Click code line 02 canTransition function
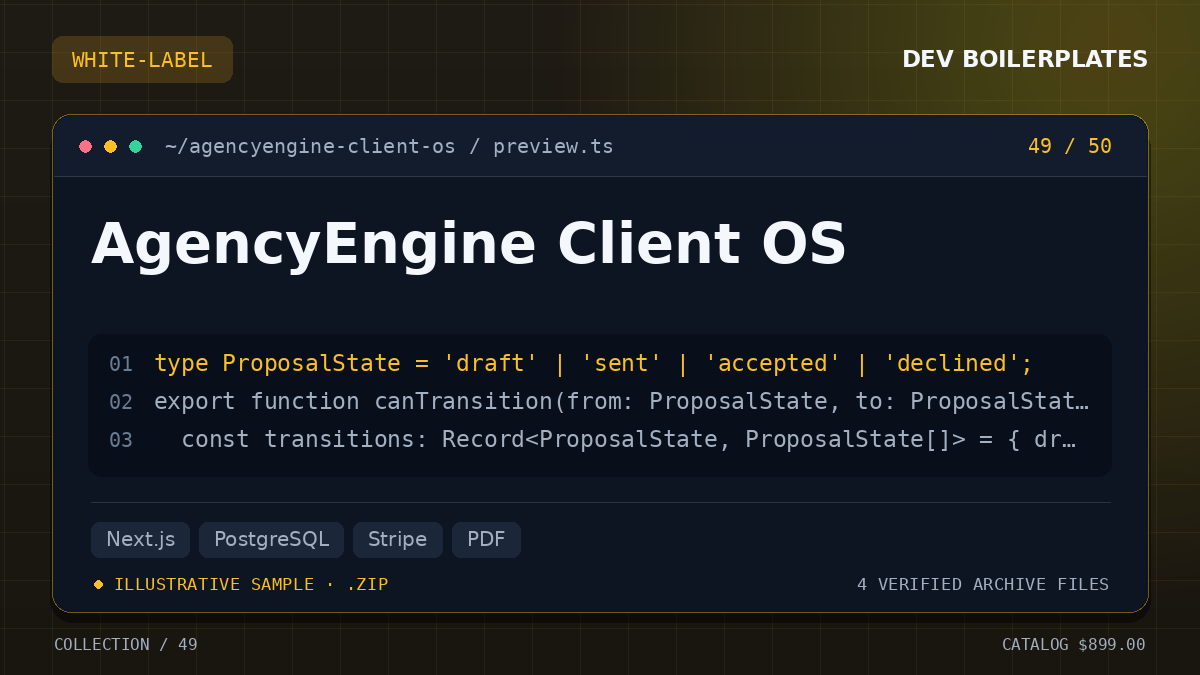Image resolution: width=1200 pixels, height=675 pixels. [621, 401]
